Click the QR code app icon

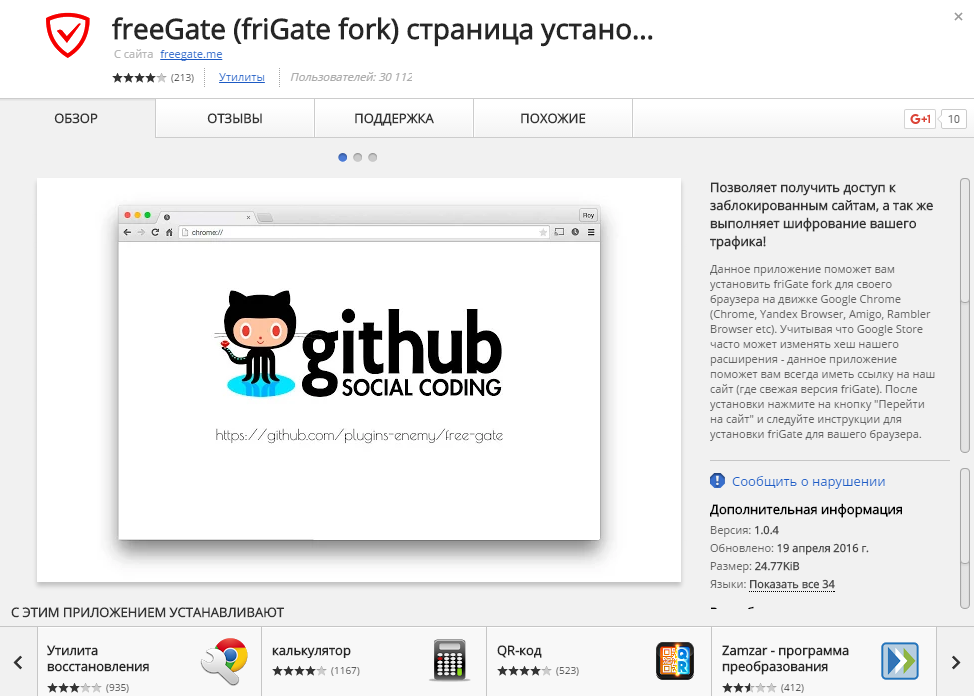pyautogui.click(x=675, y=660)
